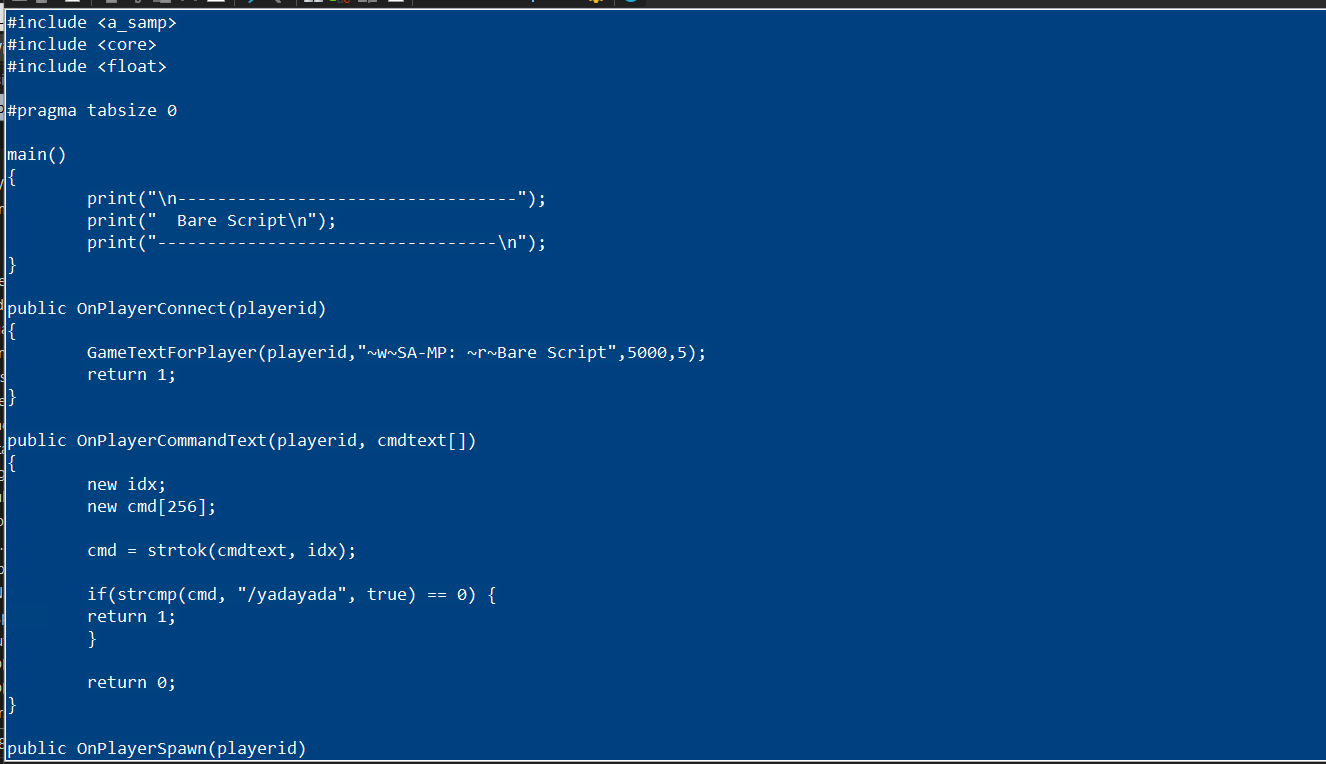This screenshot has width=1326, height=764.
Task: Click return 1 inside the if block
Action: (131, 616)
